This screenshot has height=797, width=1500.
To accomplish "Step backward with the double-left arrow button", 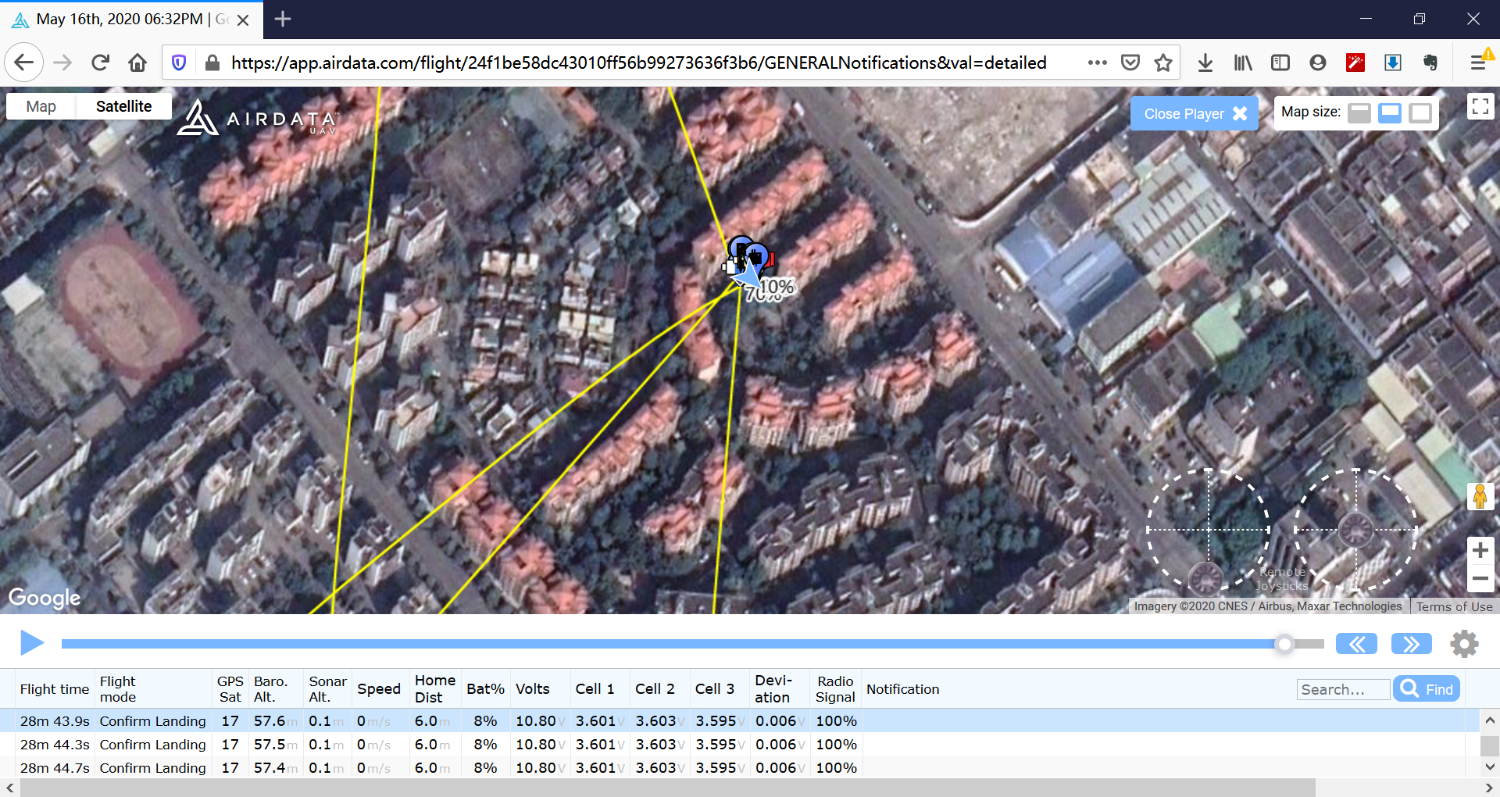I will (1357, 644).
